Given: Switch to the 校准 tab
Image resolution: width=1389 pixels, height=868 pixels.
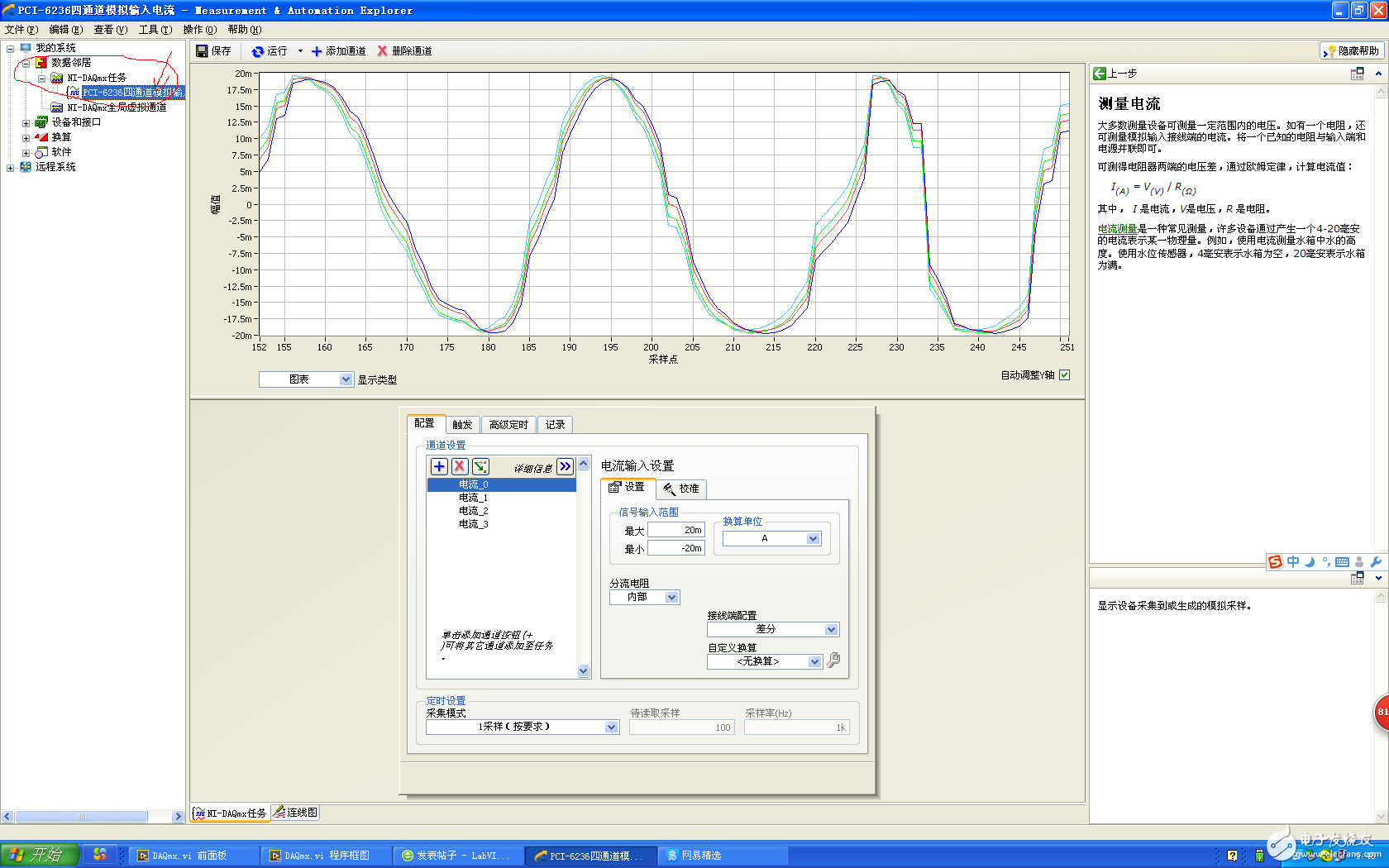Looking at the screenshot, I should (x=681, y=489).
